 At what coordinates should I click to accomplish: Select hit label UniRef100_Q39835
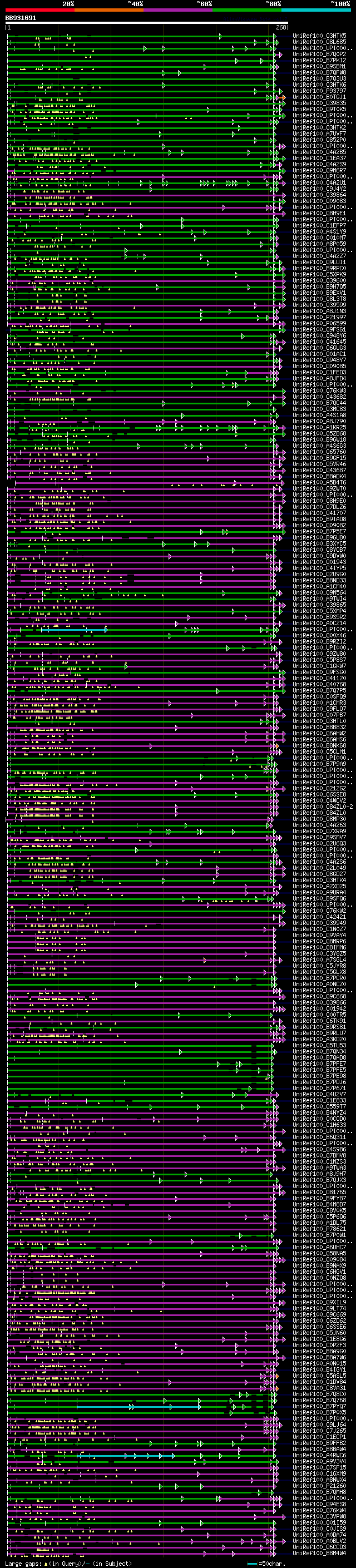point(319,103)
